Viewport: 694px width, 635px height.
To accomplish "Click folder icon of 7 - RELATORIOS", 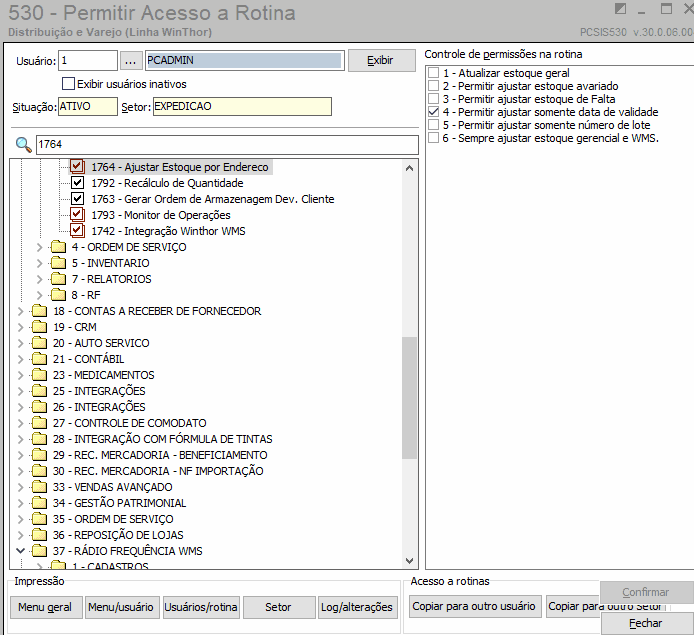I will click(58, 279).
